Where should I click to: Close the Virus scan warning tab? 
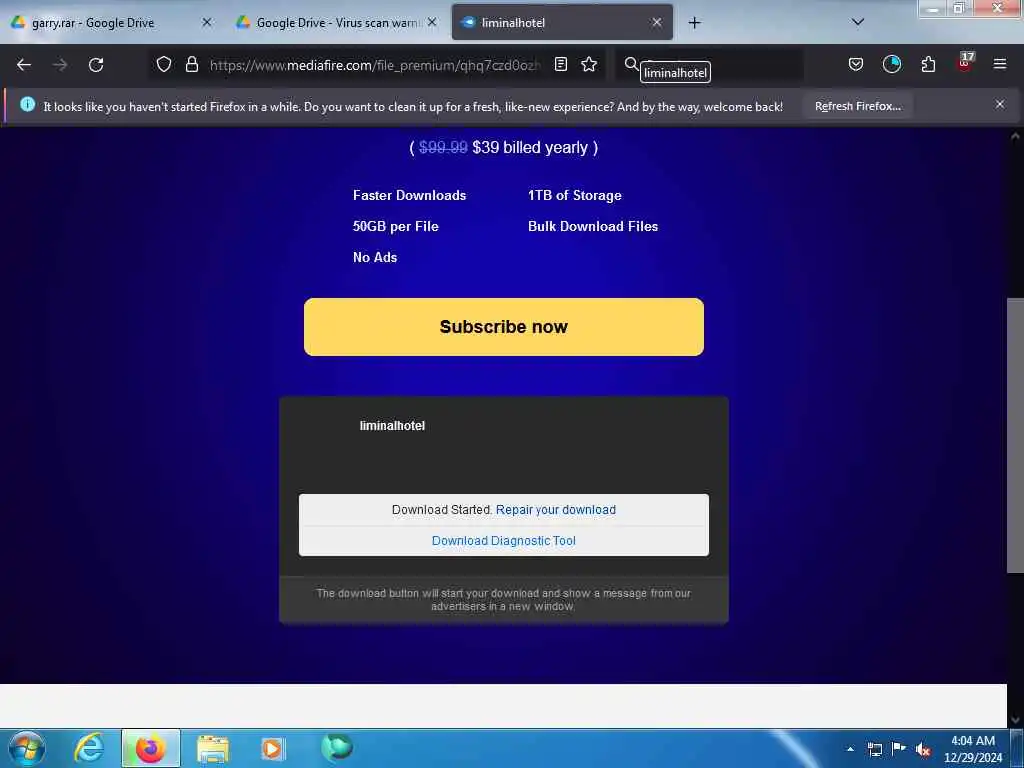click(x=432, y=22)
